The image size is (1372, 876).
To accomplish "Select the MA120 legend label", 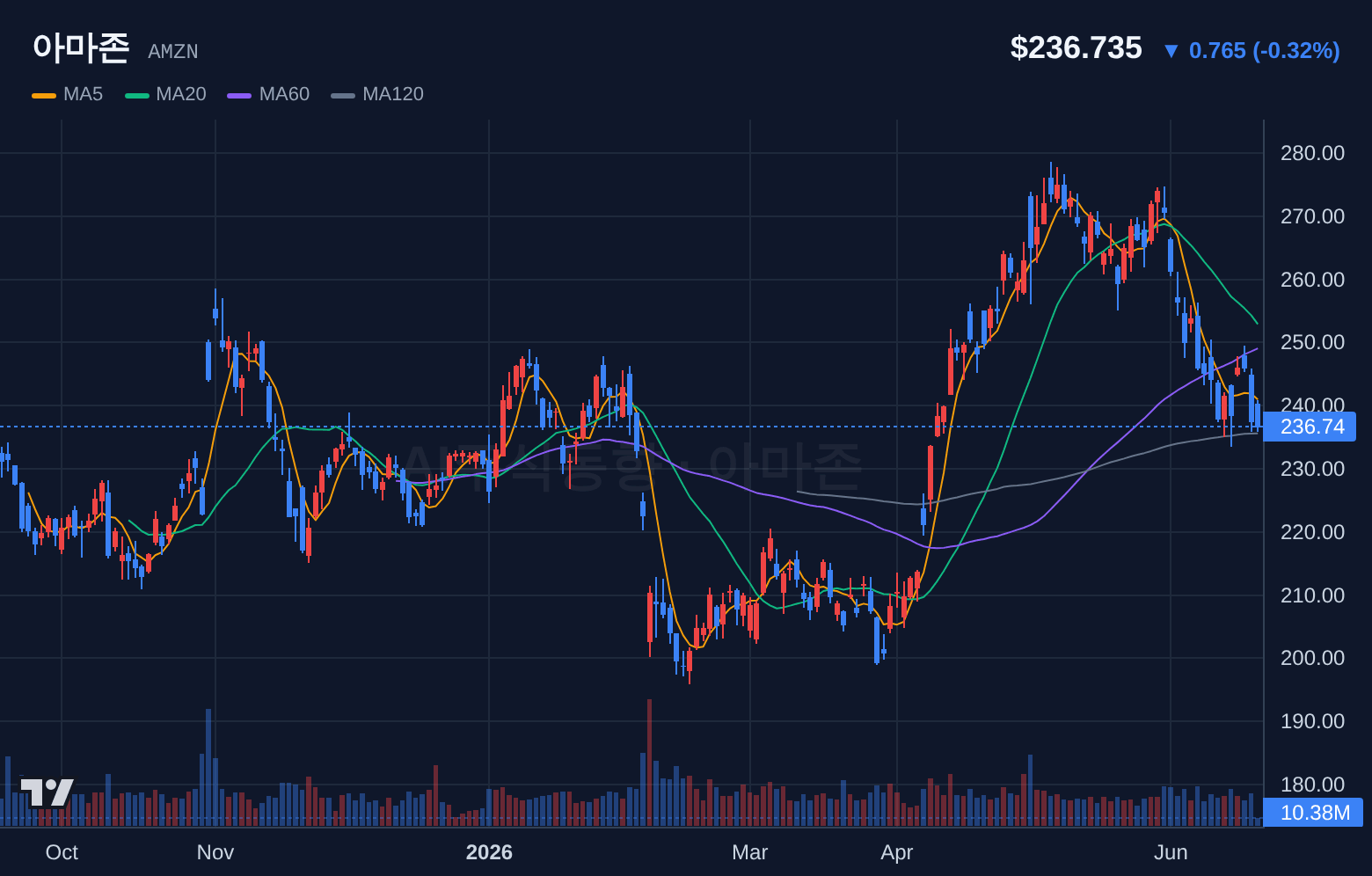I will (x=393, y=94).
